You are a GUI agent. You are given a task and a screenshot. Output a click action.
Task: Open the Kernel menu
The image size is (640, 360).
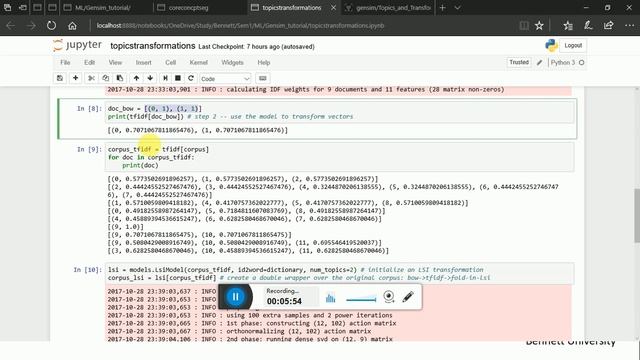199,62
